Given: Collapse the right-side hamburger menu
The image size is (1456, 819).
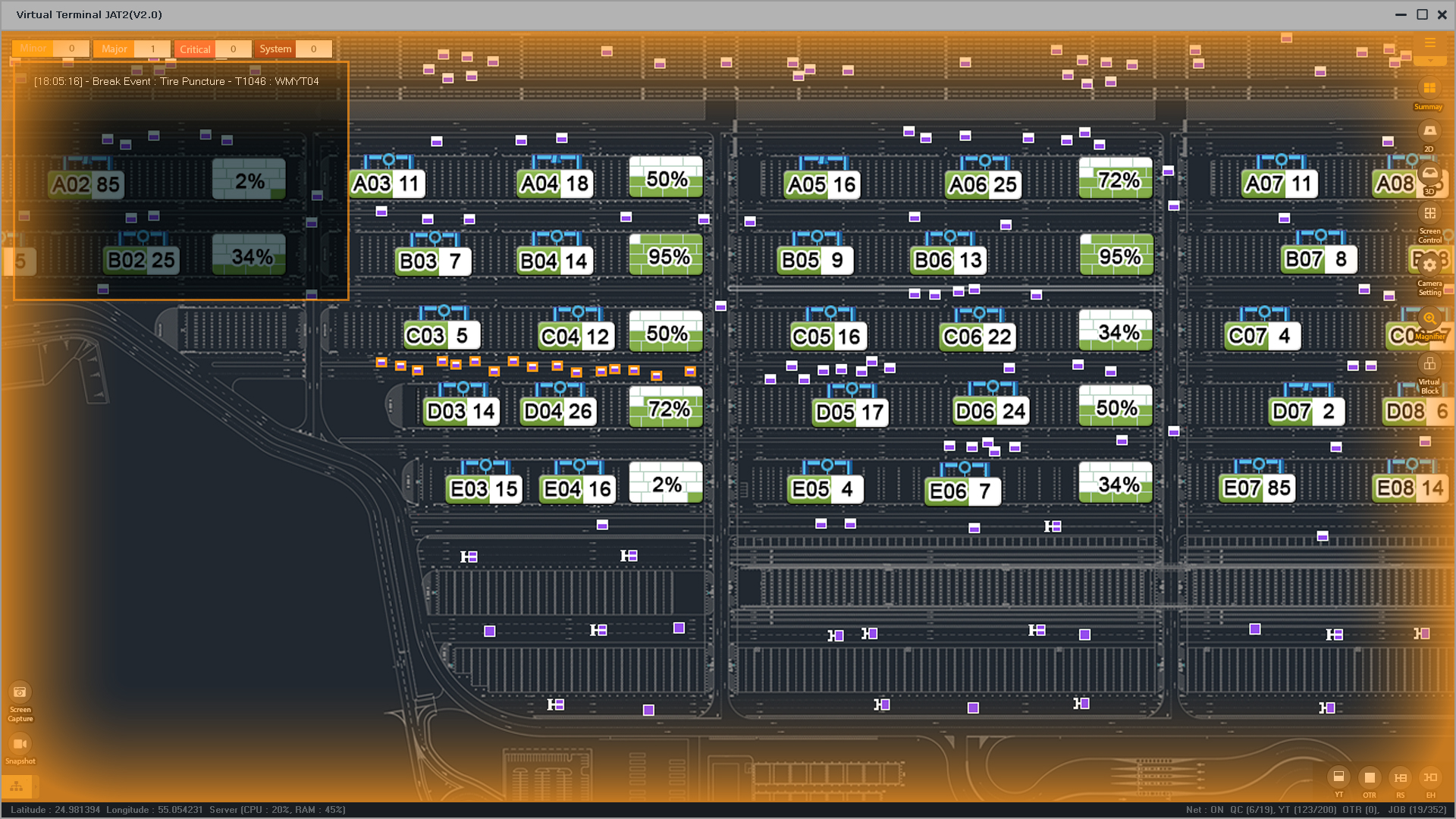Looking at the screenshot, I should click(1429, 43).
